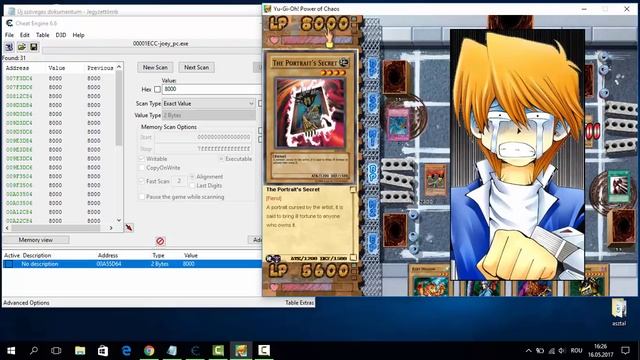Open volume control in system tray

pyautogui.click(x=562, y=351)
